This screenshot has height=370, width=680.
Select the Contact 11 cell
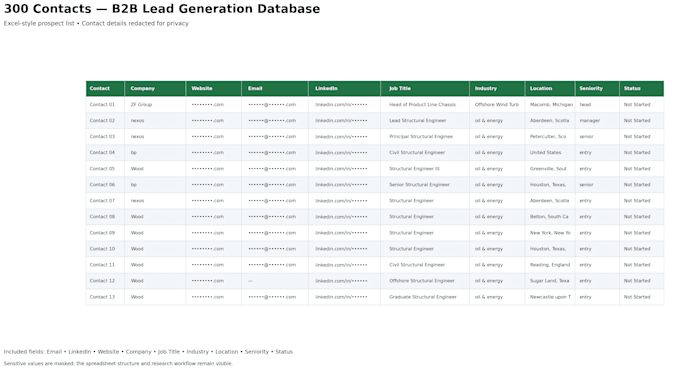(105, 265)
